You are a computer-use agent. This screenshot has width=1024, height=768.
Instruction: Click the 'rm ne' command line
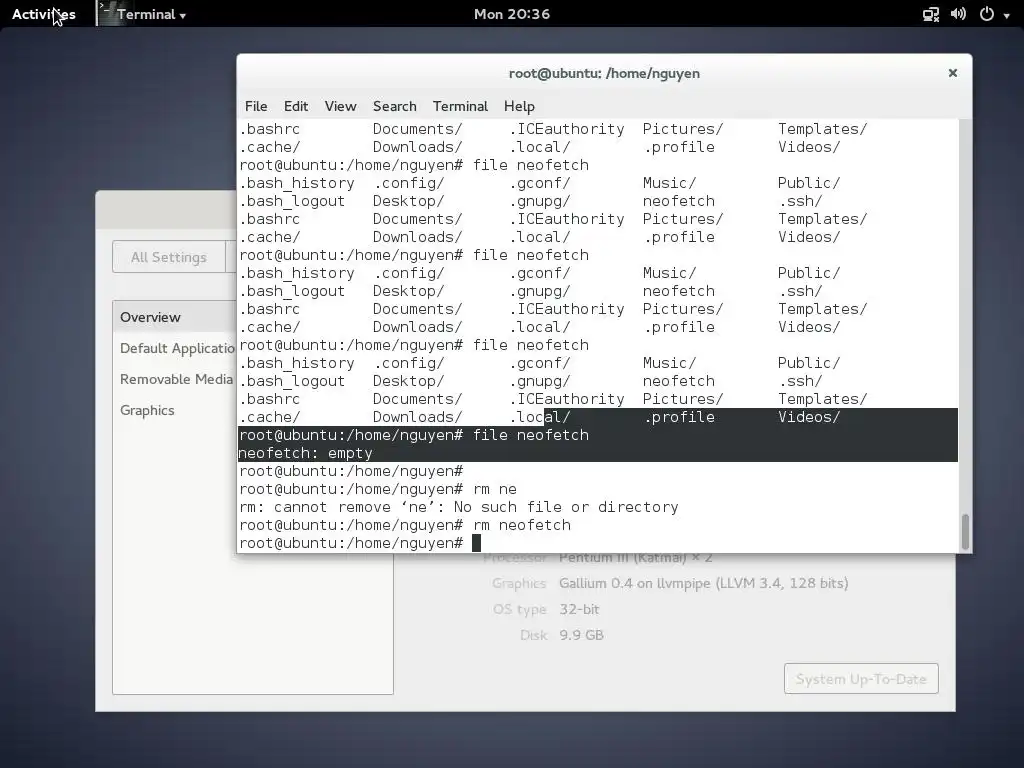tap(494, 489)
